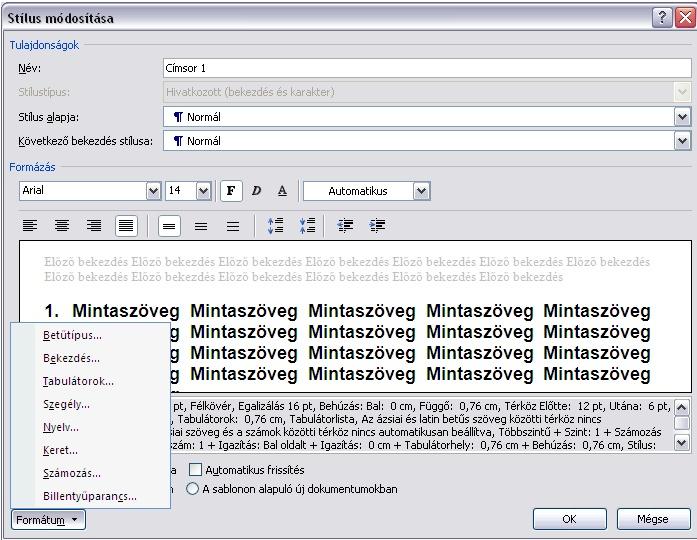Close the Stílus módosítása dialog
Image resolution: width=697 pixels, height=540 pixels.
[685, 18]
